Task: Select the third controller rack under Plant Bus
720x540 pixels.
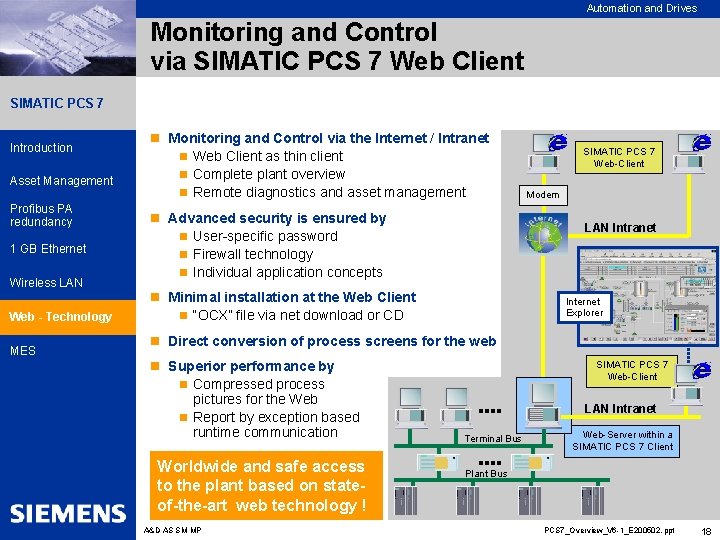Action: click(x=529, y=501)
